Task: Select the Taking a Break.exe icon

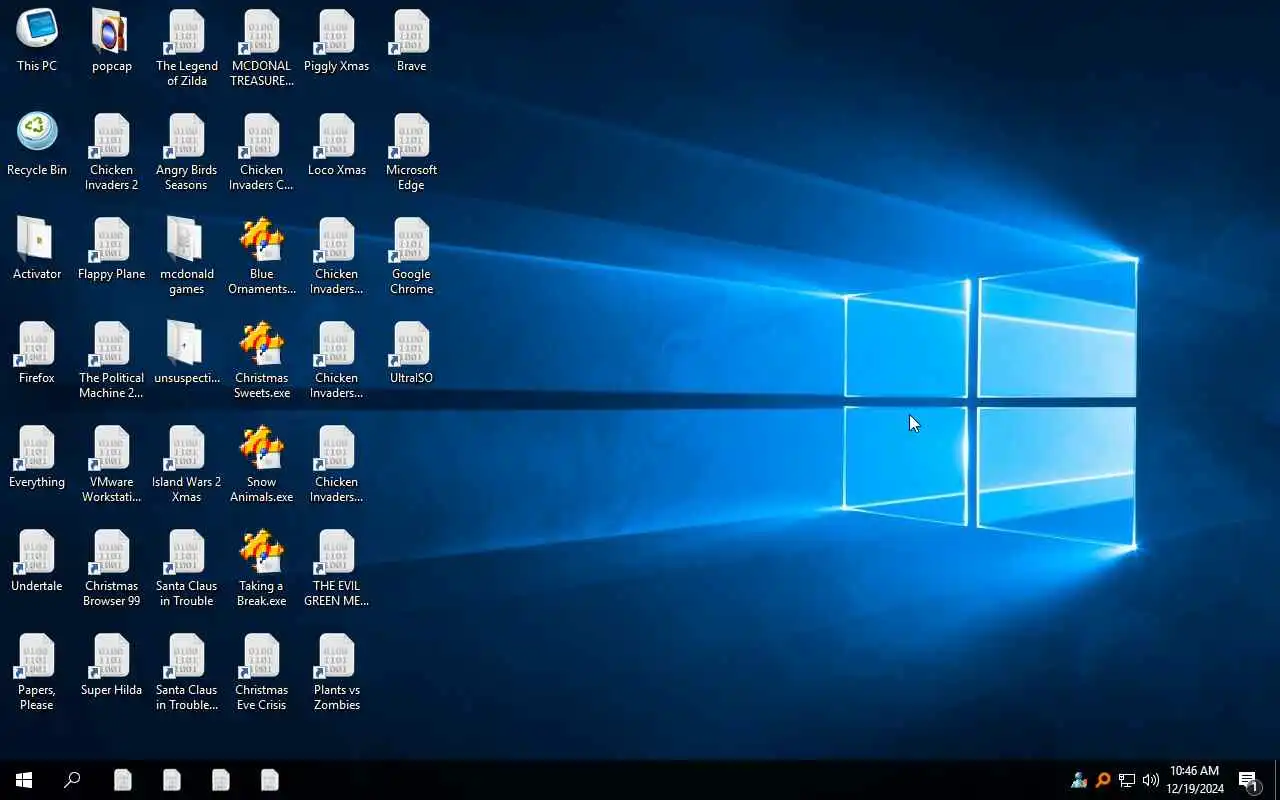Action: click(x=262, y=567)
